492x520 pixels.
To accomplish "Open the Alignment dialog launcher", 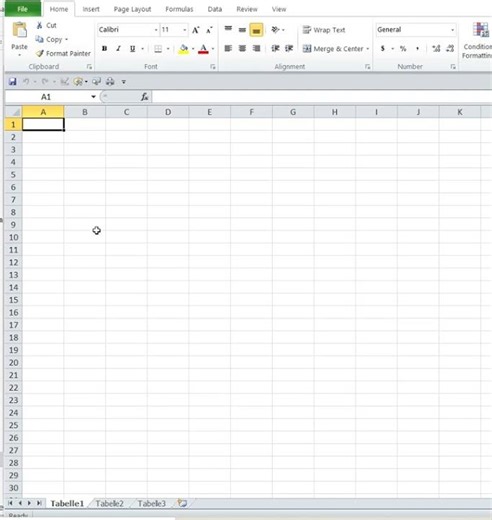I will pos(367,67).
